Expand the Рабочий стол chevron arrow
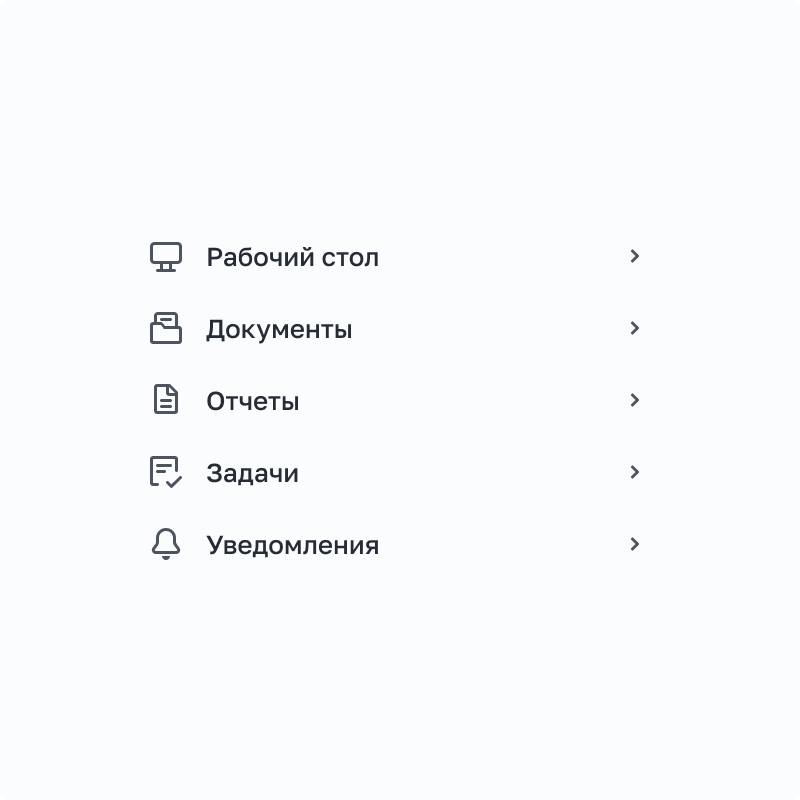 tap(634, 256)
